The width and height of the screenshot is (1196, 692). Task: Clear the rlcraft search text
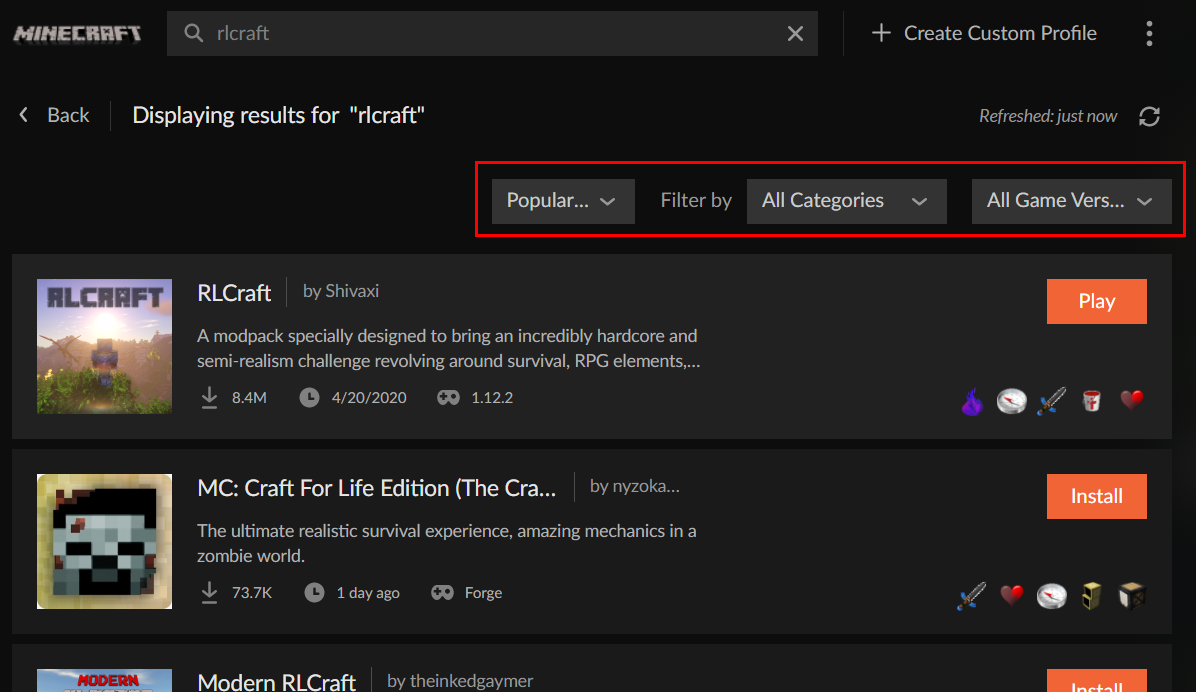pyautogui.click(x=795, y=34)
